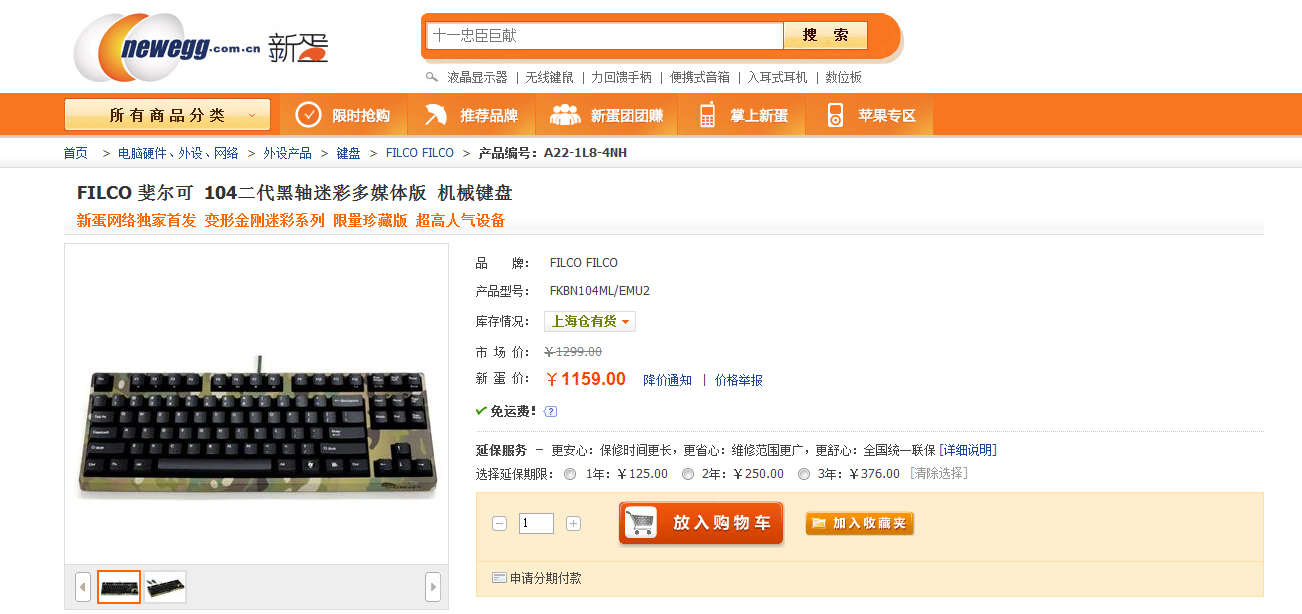Select 1年 ¥125.00 extended warranty
Viewport: 1302px width, 614px height.
(570, 474)
